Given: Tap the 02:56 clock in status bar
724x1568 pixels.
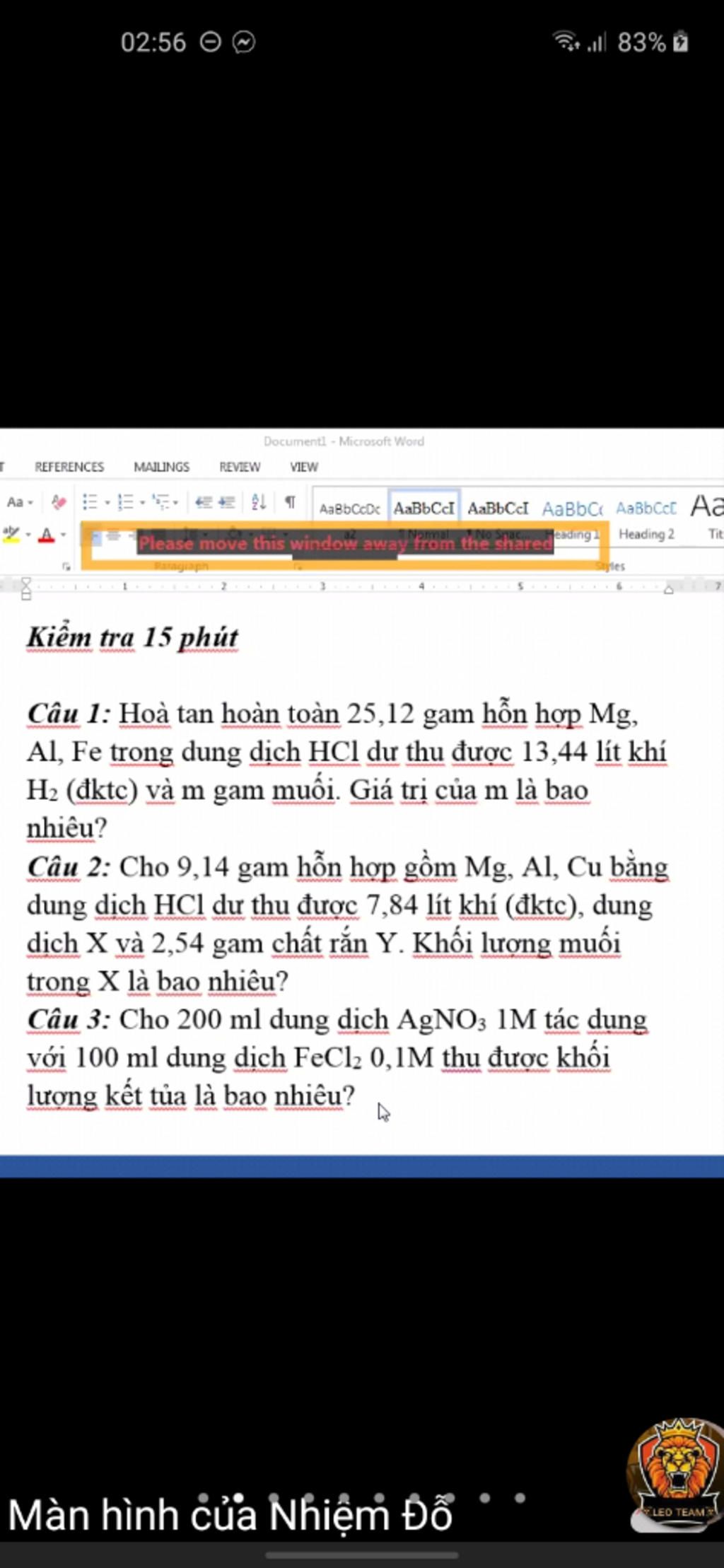Looking at the screenshot, I should click(x=153, y=42).
